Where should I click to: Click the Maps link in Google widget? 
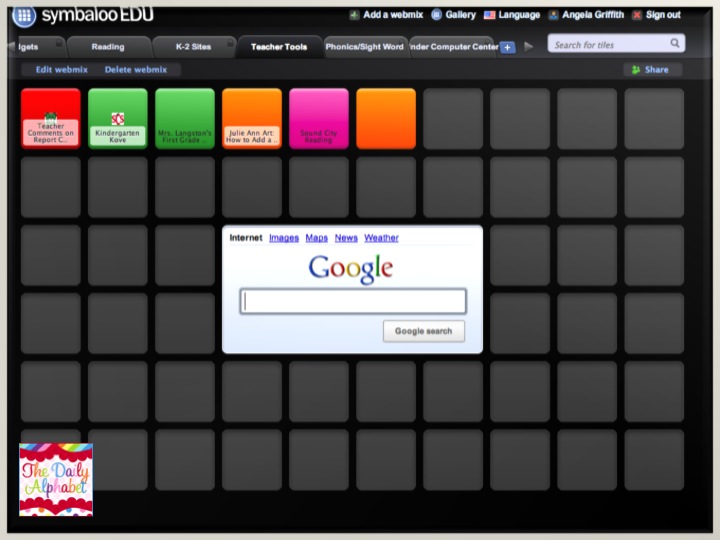pos(316,238)
